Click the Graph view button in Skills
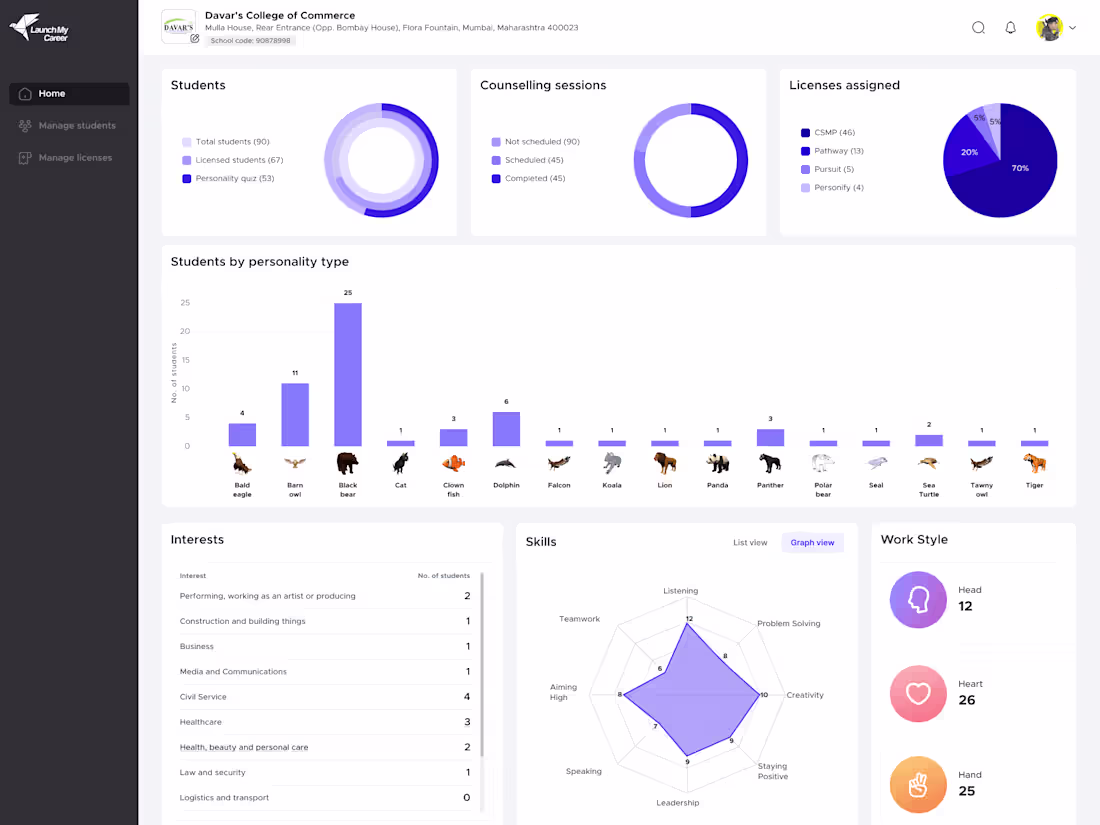 pos(811,541)
